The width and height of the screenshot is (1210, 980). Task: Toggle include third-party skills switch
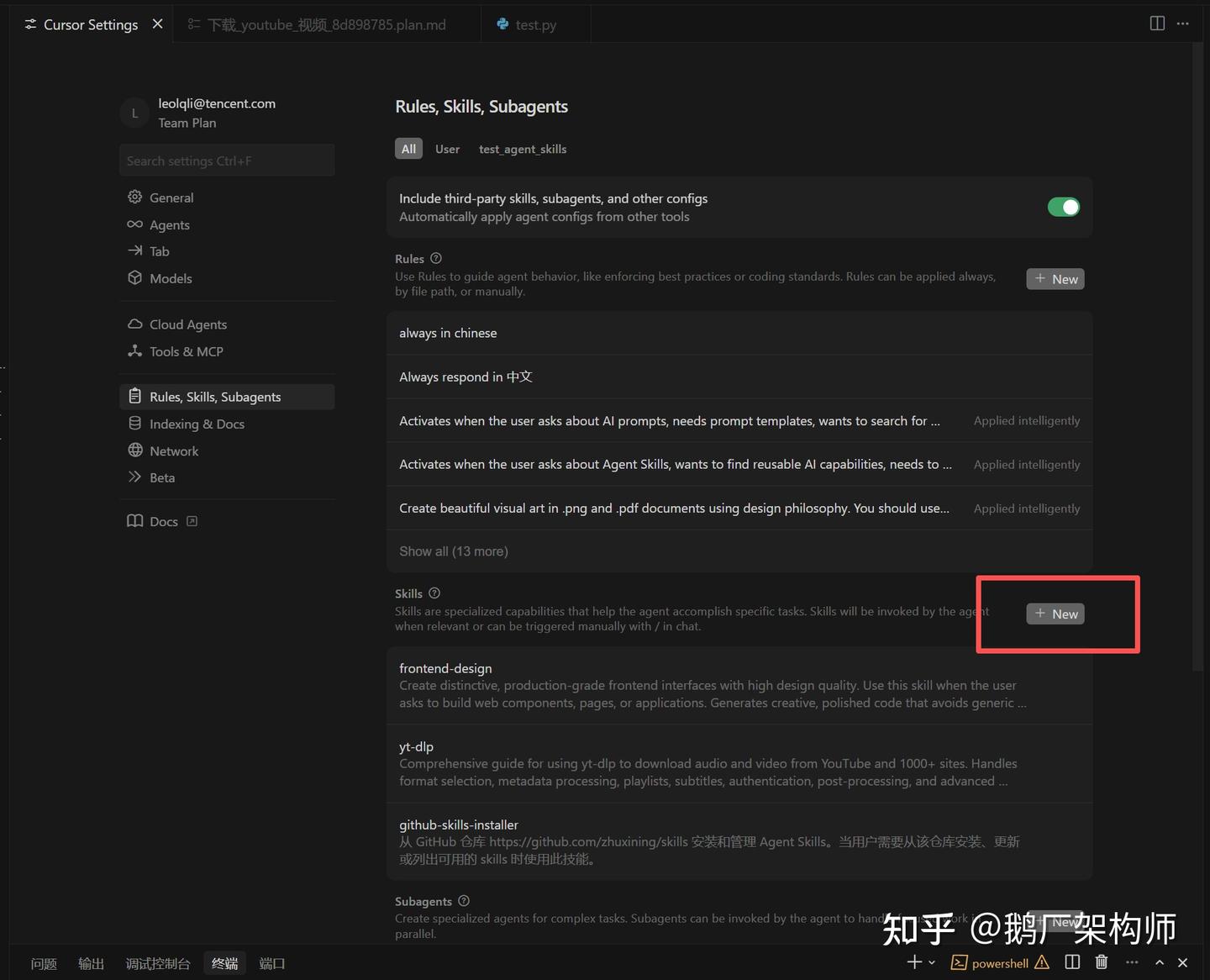coord(1063,207)
